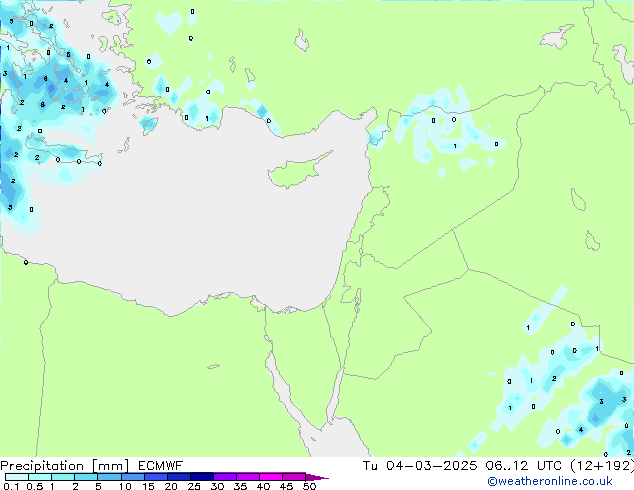The width and height of the screenshot is (634, 490).
Task: Click the '10' legend scale label
Action: (x=125, y=486)
